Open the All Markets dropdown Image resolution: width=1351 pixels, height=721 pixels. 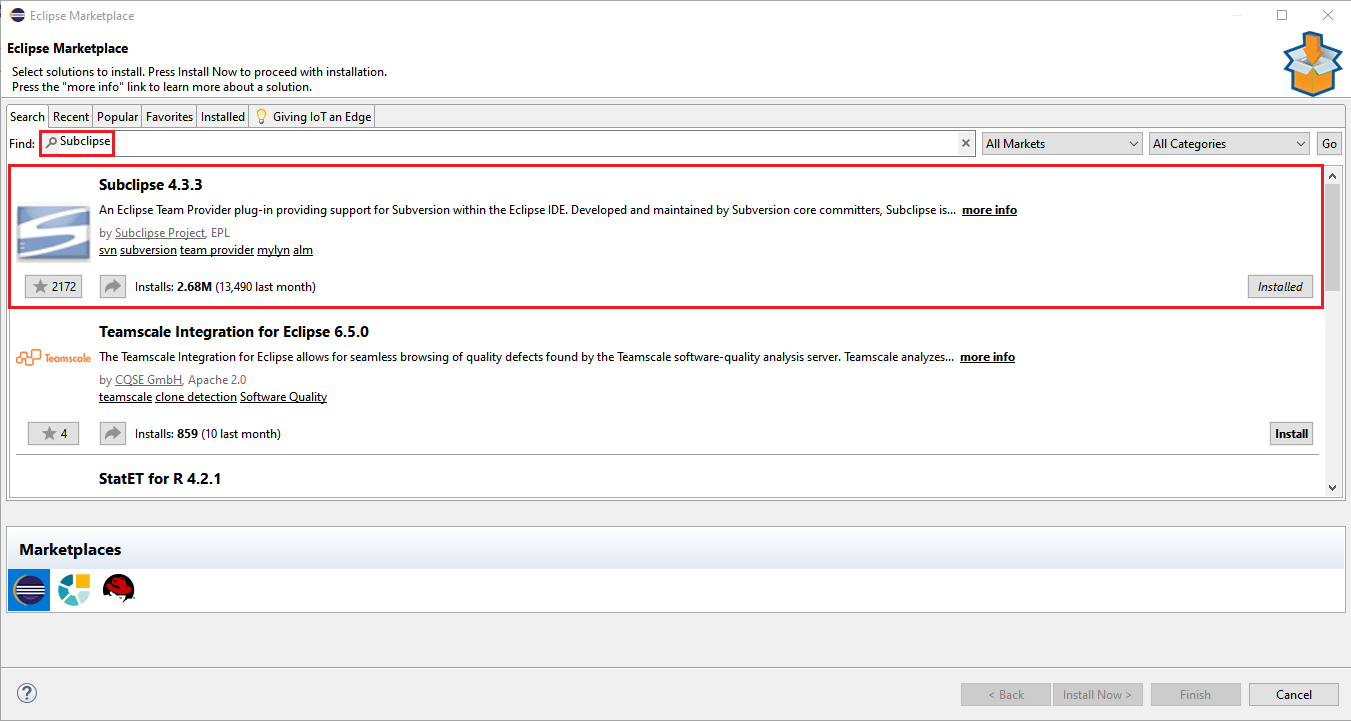[x=1062, y=144]
